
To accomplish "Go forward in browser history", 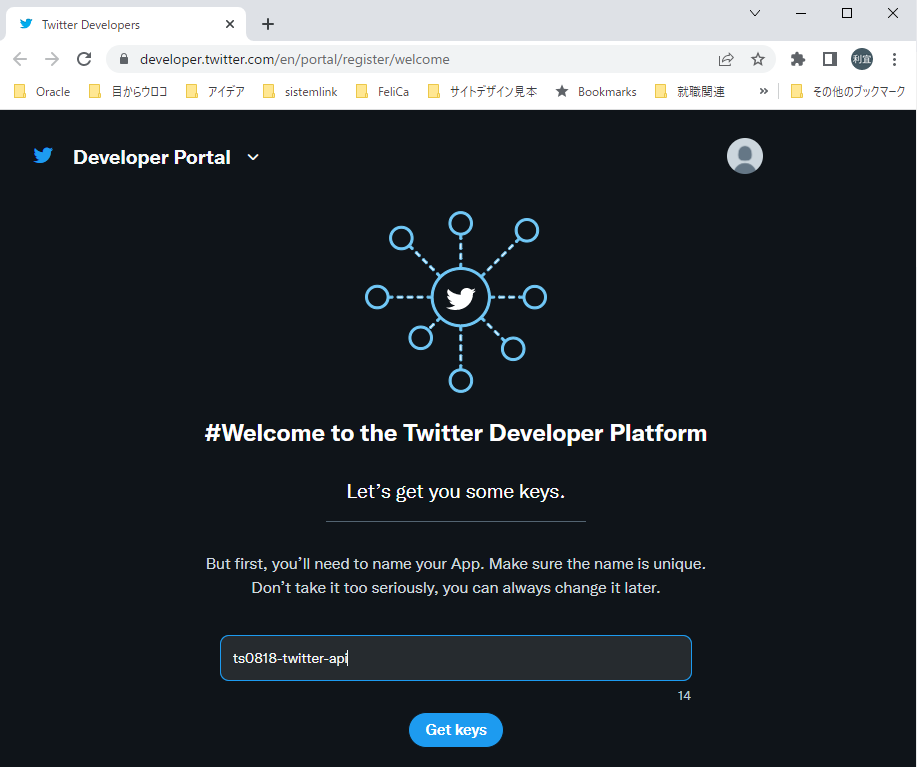I will click(x=52, y=59).
